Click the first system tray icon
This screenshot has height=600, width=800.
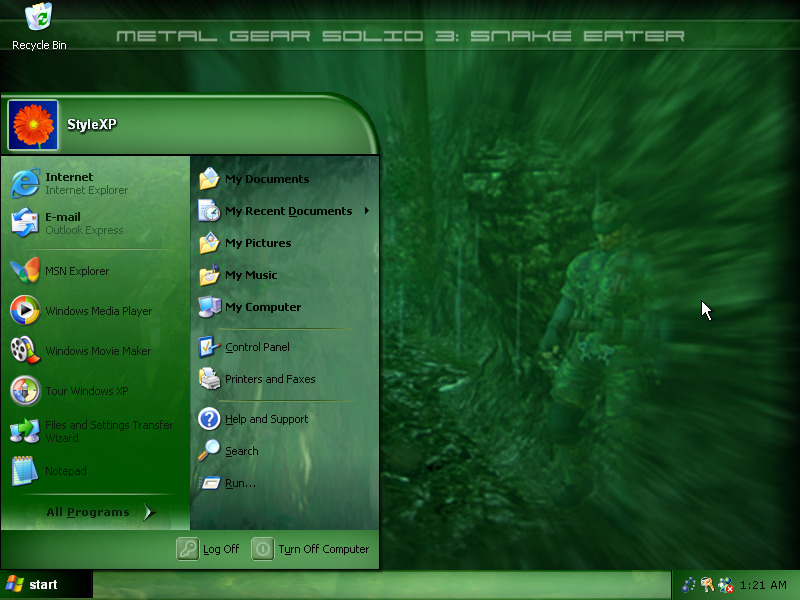coord(689,585)
